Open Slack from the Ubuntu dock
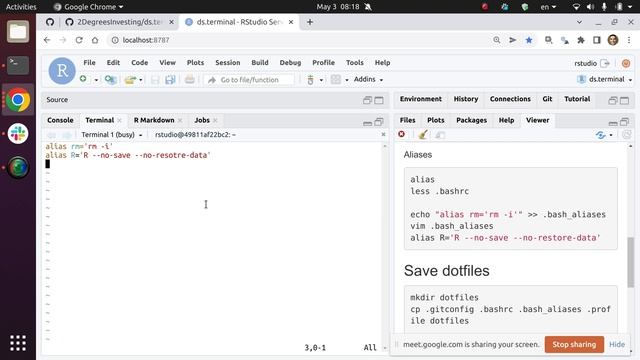Image resolution: width=640 pixels, height=360 pixels. click(x=18, y=133)
